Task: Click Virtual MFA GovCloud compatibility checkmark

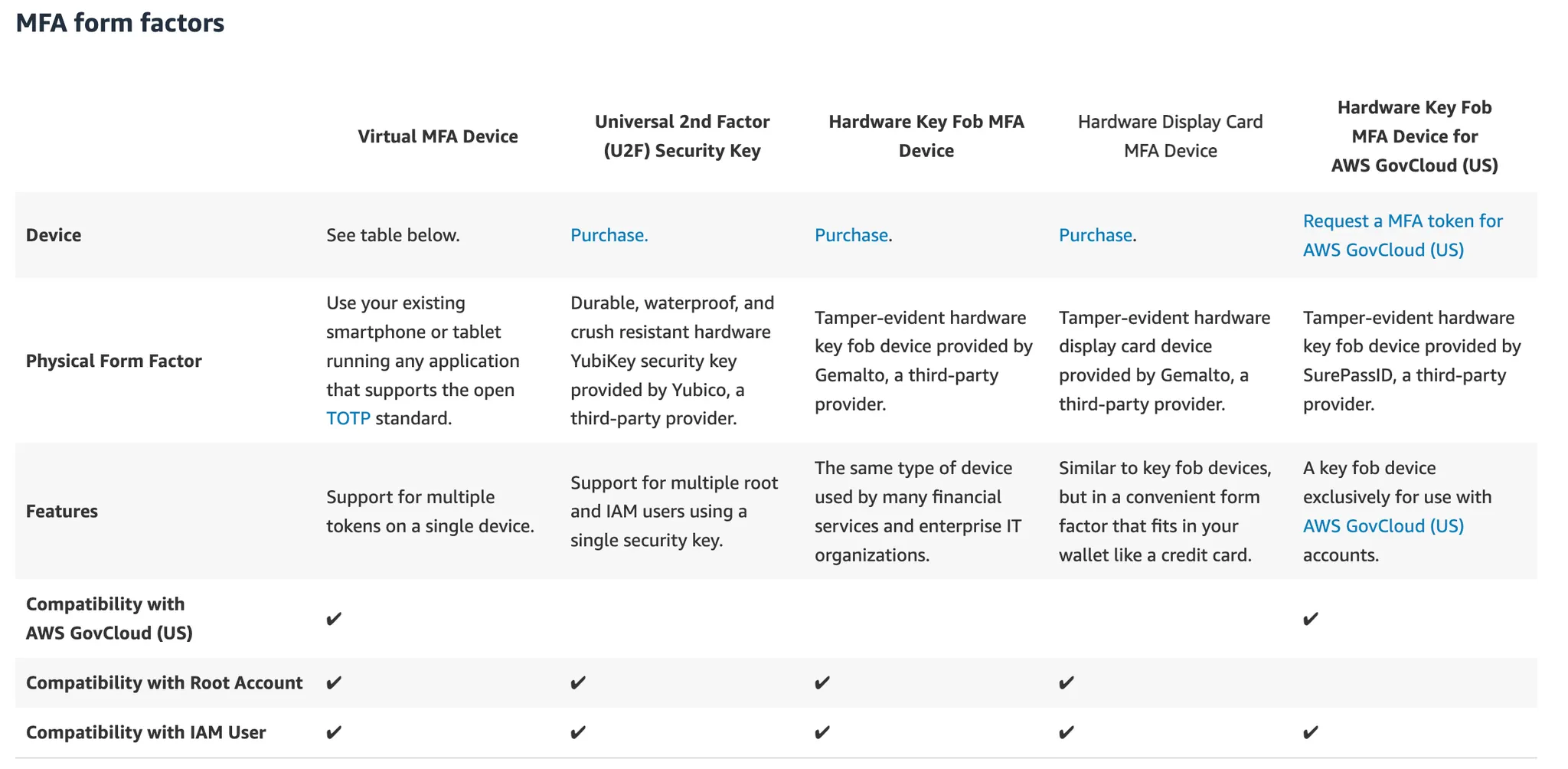Action: 334,619
